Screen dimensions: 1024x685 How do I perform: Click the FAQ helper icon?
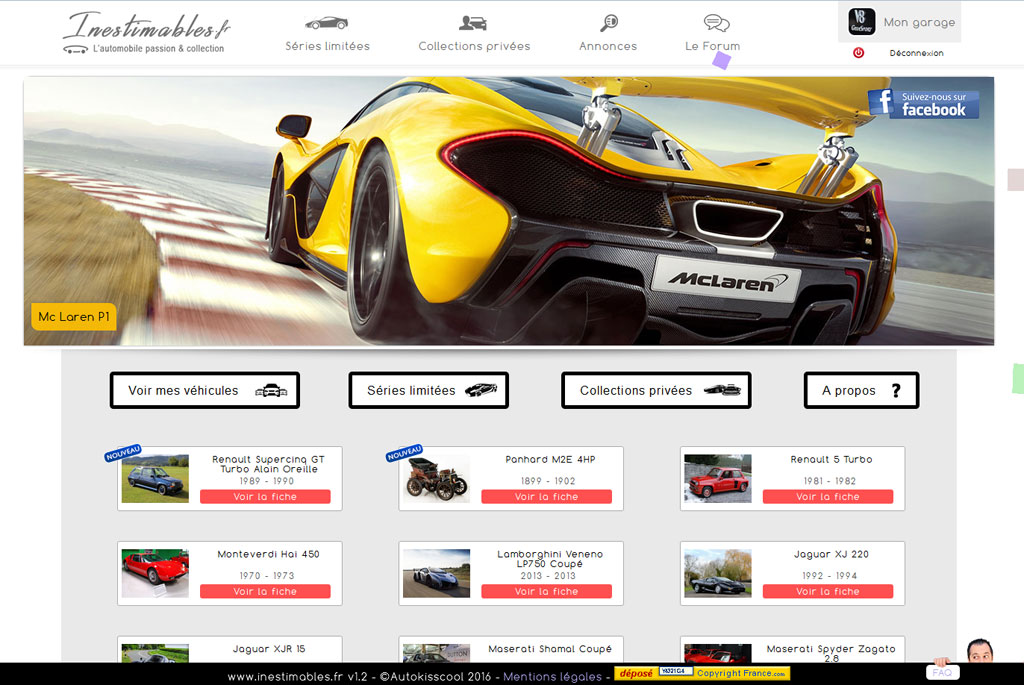pyautogui.click(x=942, y=672)
